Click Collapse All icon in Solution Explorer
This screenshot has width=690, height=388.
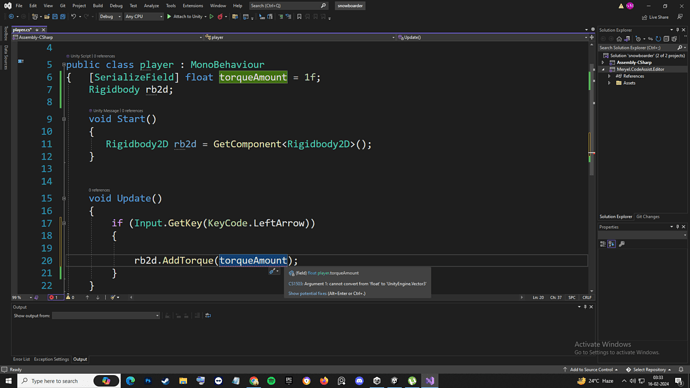(666, 39)
